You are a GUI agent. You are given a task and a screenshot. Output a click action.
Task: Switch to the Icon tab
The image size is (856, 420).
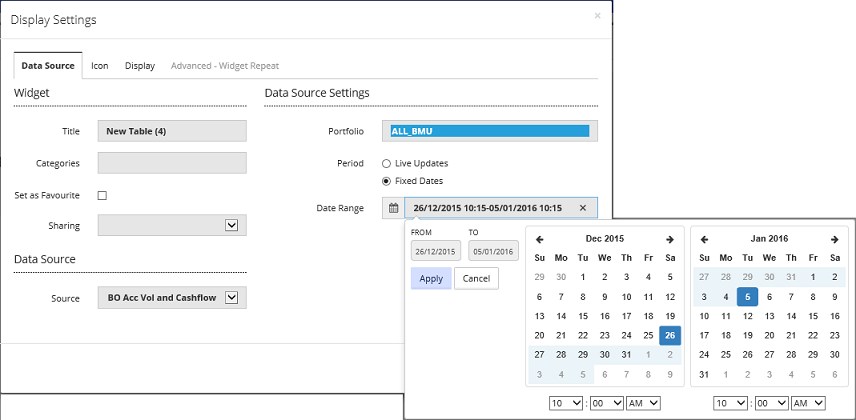[100, 66]
